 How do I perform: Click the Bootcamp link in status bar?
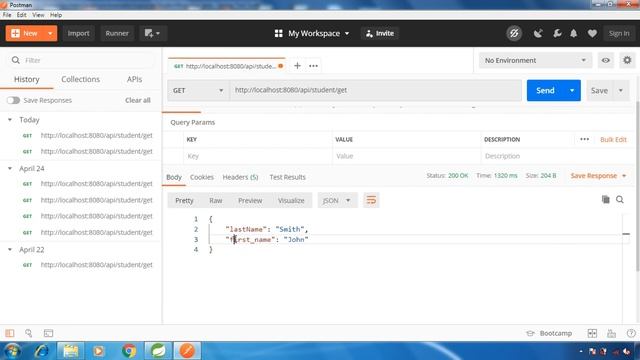point(549,333)
